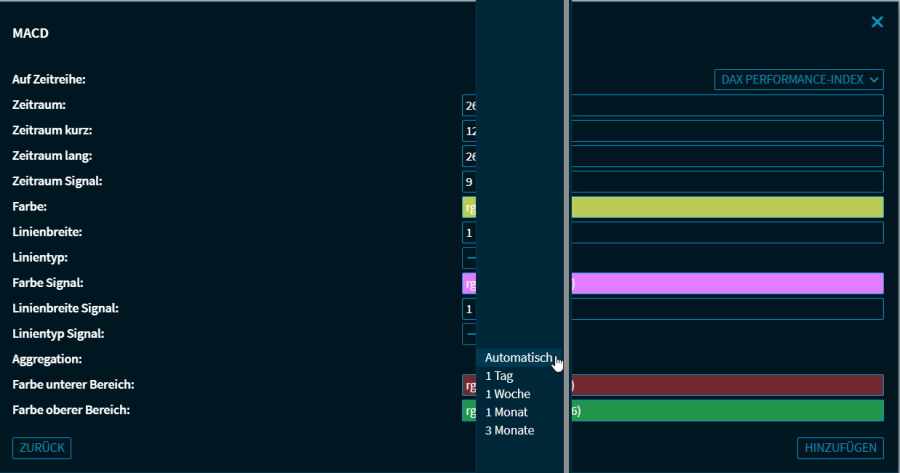The width and height of the screenshot is (900, 473).
Task: Select 1 Monat from the aggregation list
Action: pyautogui.click(x=507, y=412)
